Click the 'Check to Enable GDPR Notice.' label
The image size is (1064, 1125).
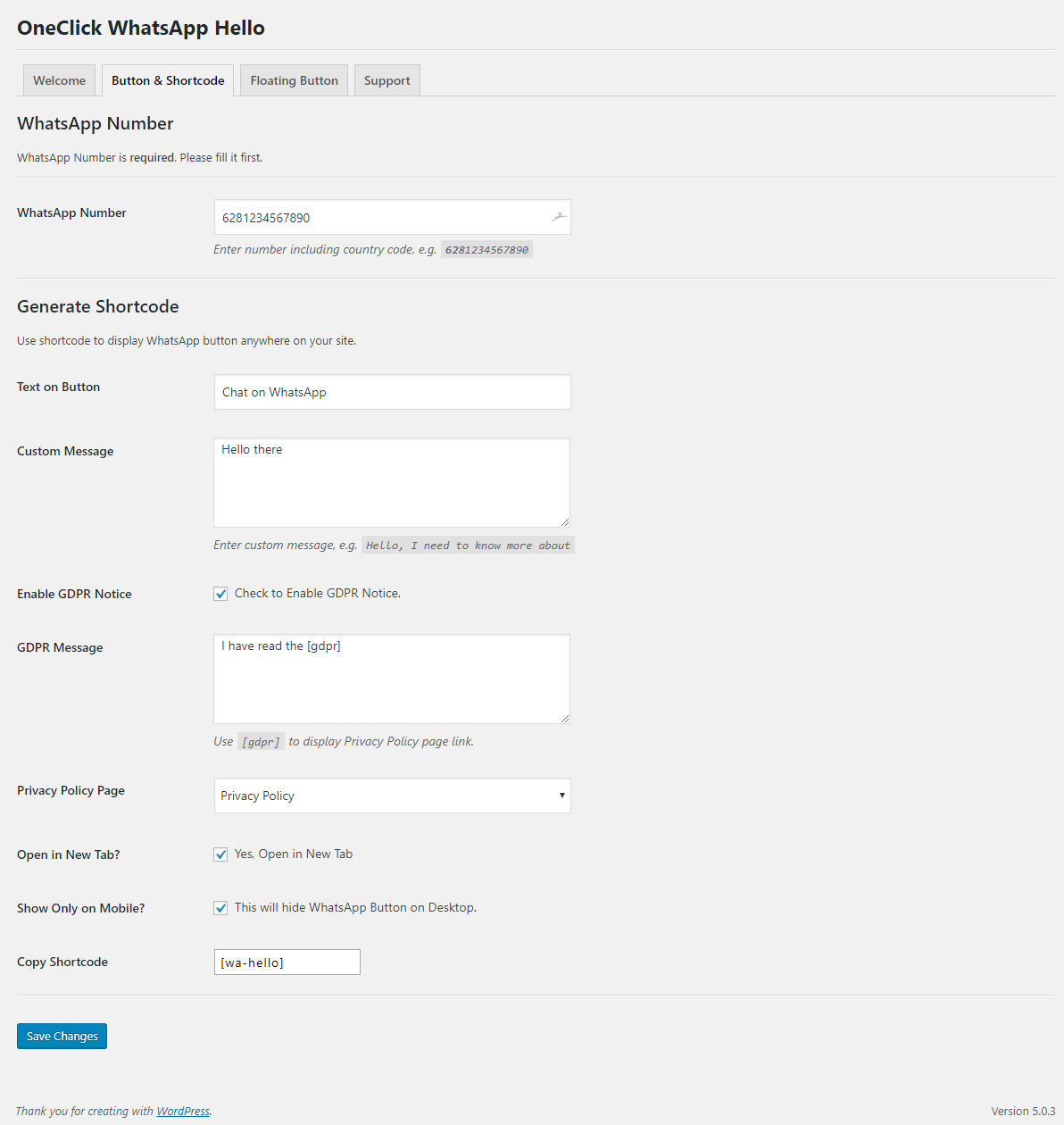click(318, 593)
